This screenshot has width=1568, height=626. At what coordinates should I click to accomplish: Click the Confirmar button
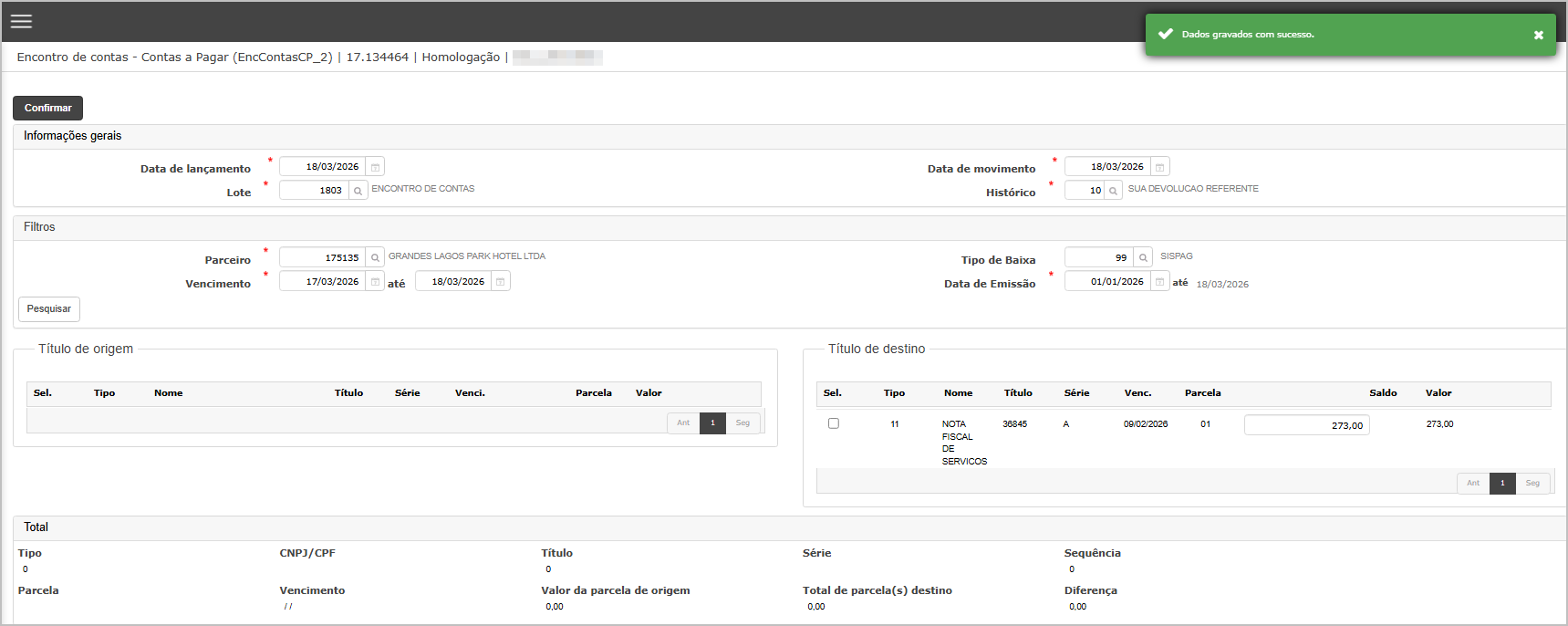(x=47, y=108)
